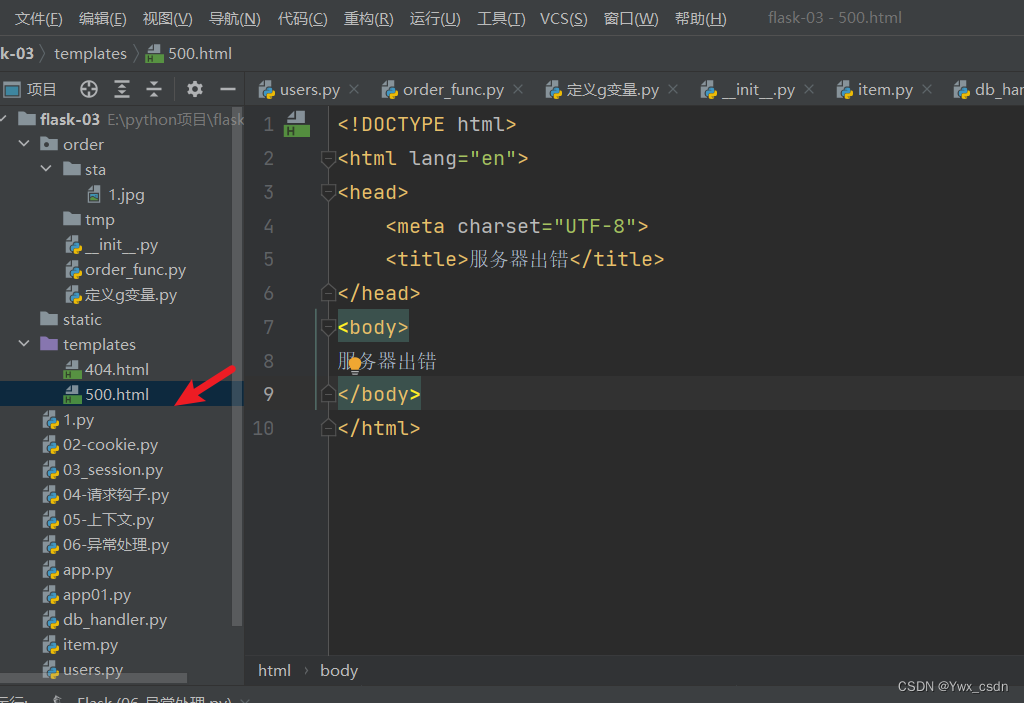
Task: Fold the head tag block at line 3
Action: click(327, 192)
